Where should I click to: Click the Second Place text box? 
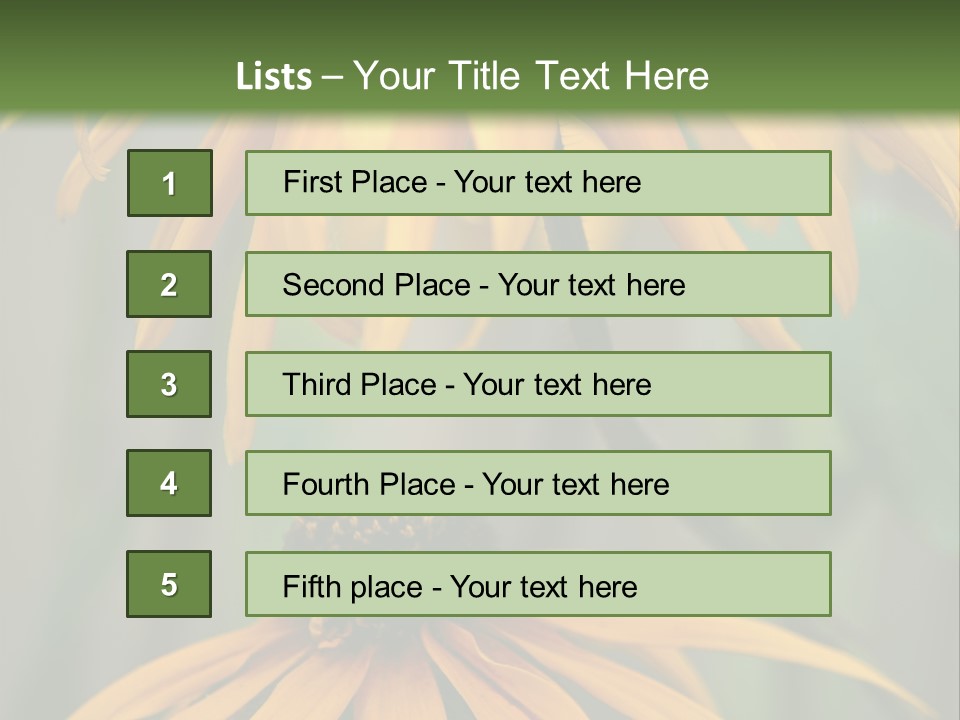point(538,284)
